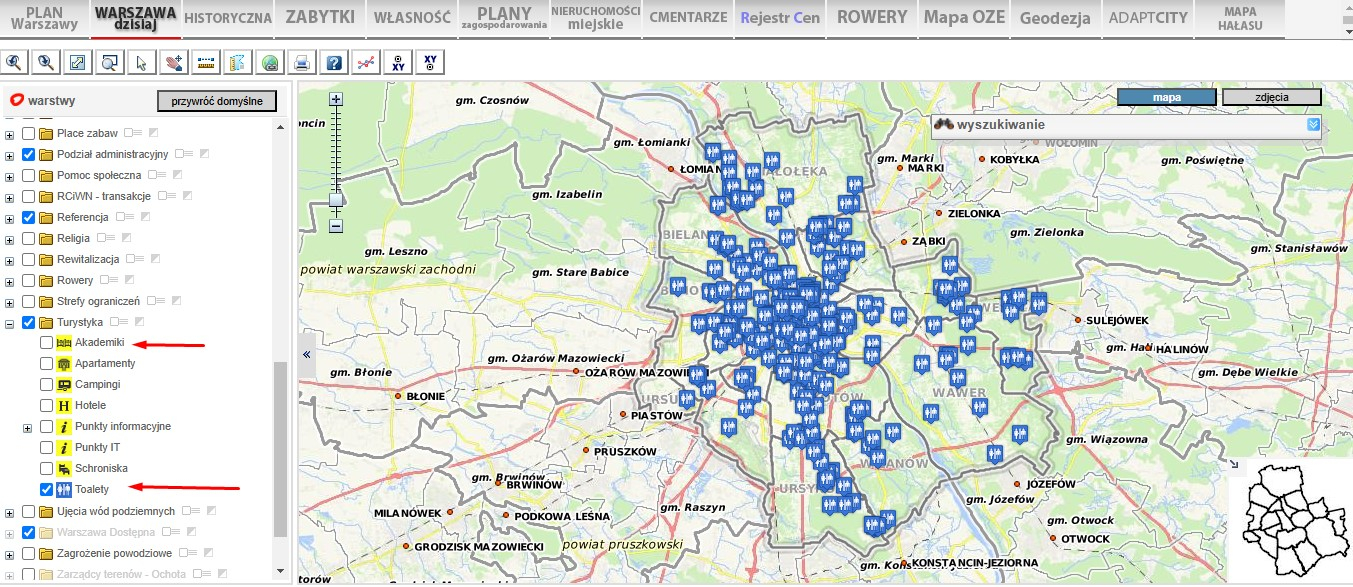Viewport: 1353px width, 587px height.
Task: Uncheck the Toalety layer checkbox
Action: click(x=46, y=490)
